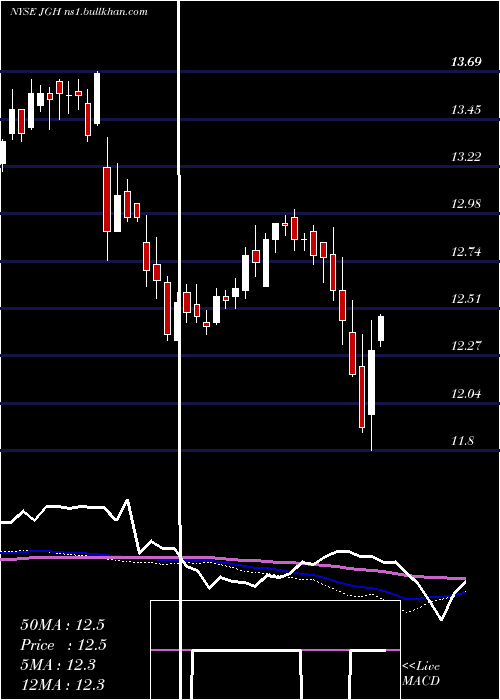
Task: Select the 12.04 price axis label
Action: pyautogui.click(x=466, y=394)
